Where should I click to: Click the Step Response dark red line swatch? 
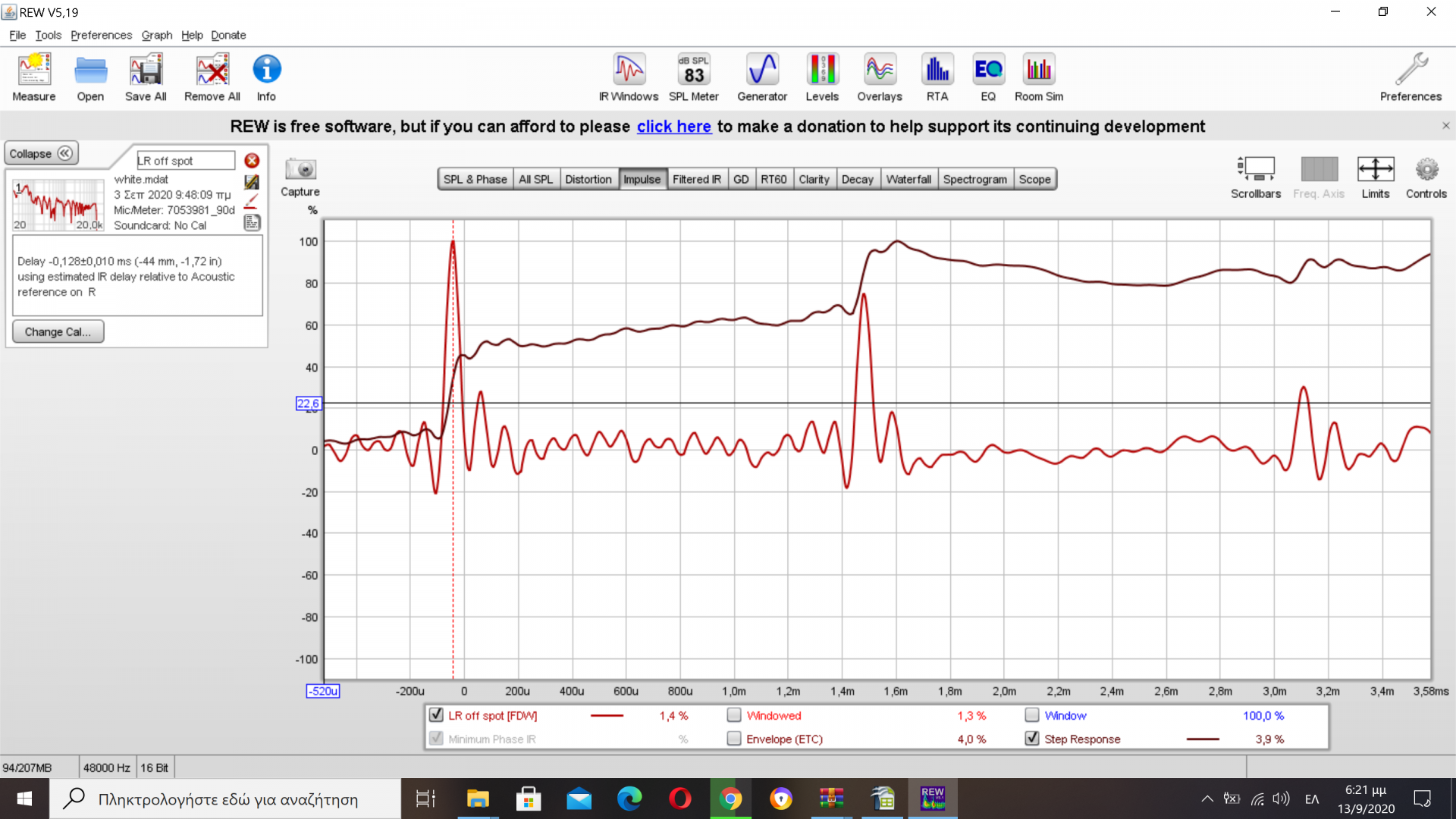1203,739
